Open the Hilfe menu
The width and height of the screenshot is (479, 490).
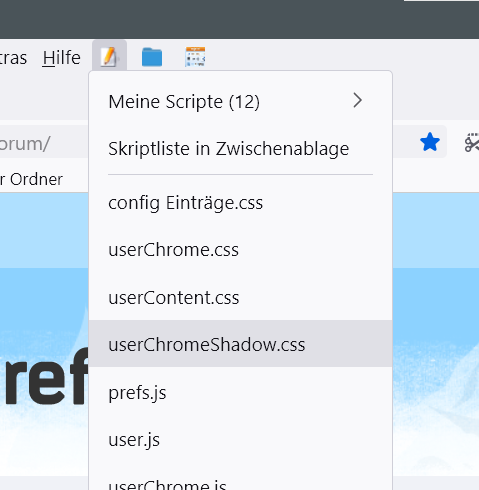pos(62,58)
